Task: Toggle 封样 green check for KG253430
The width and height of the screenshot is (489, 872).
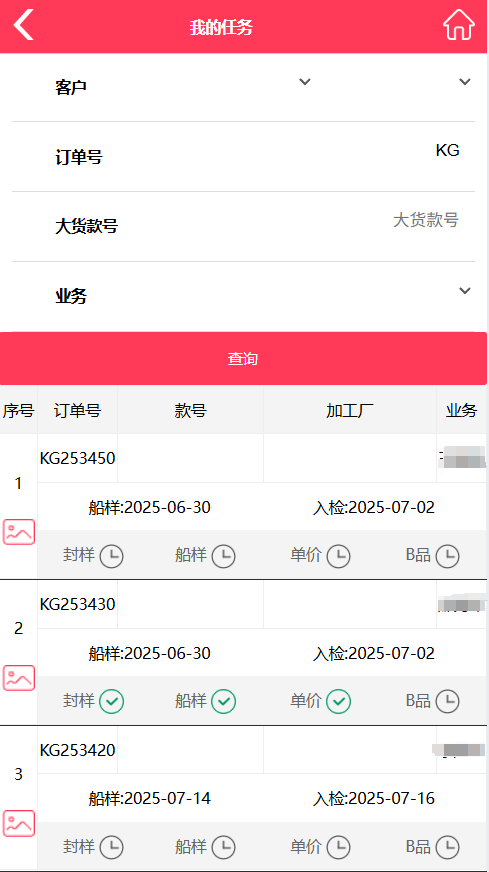Action: [x=111, y=702]
